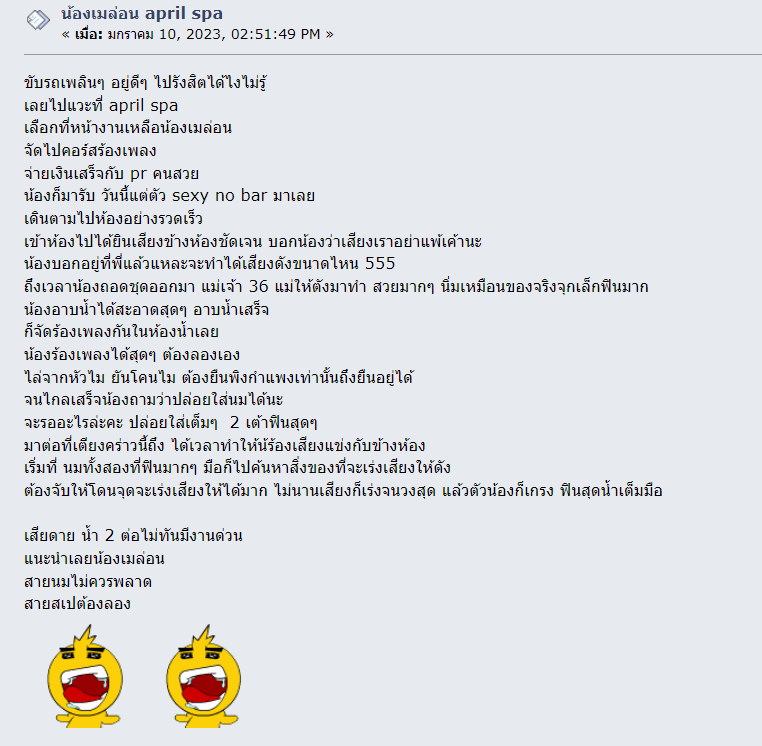762x746 pixels.
Task: Click the opening « mark before the date
Action: click(66, 35)
